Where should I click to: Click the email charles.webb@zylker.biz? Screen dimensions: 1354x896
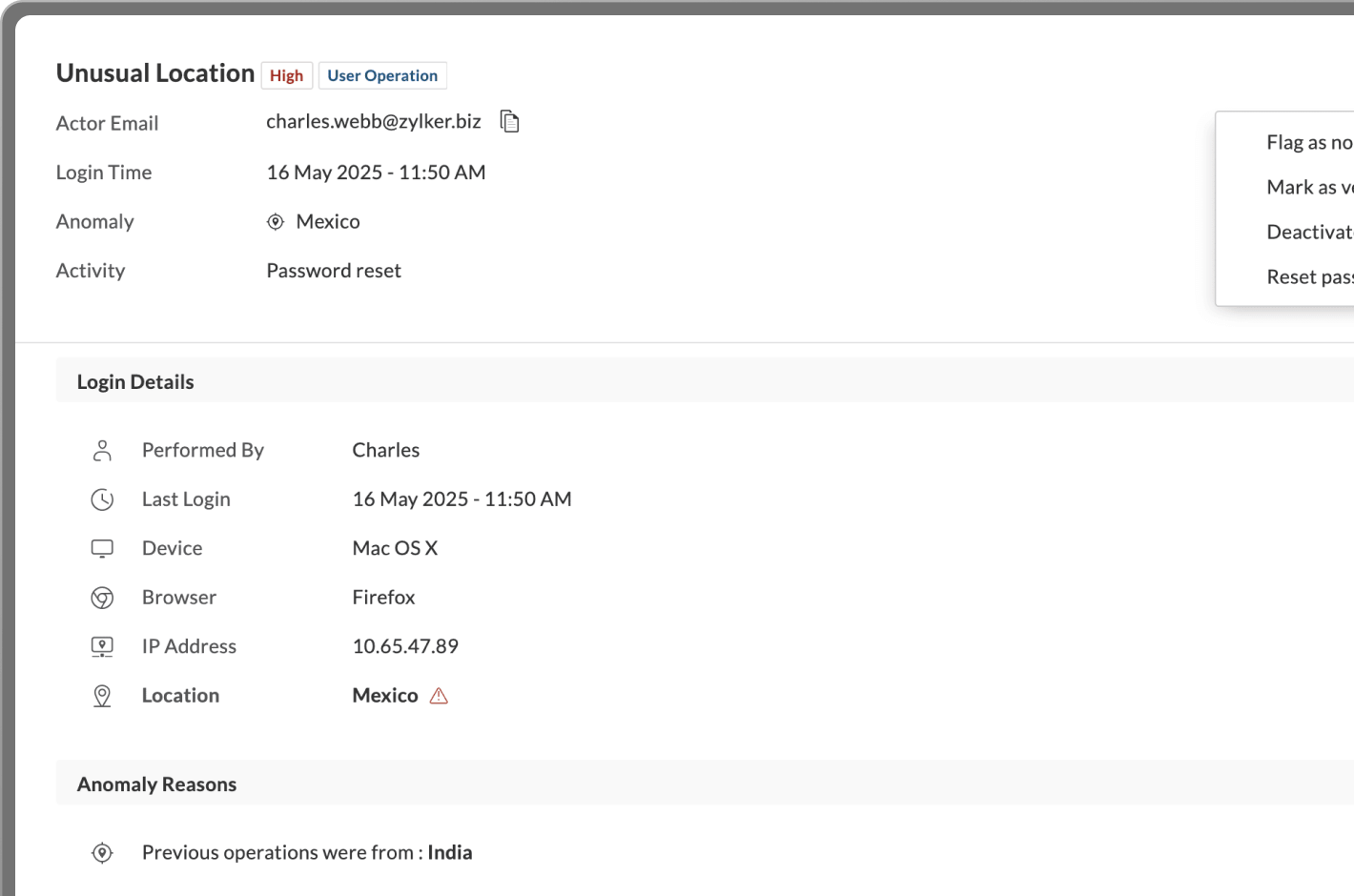(x=373, y=121)
